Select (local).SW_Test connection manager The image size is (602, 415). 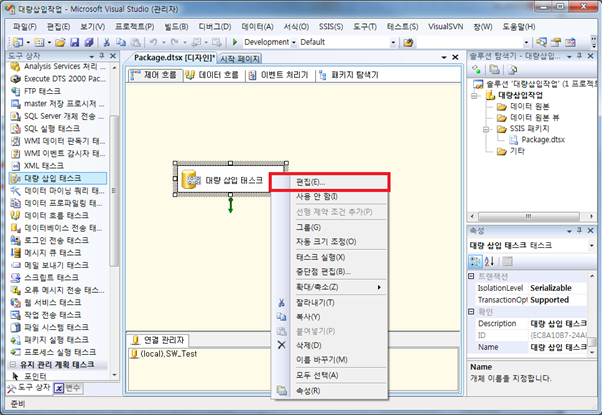click(164, 354)
